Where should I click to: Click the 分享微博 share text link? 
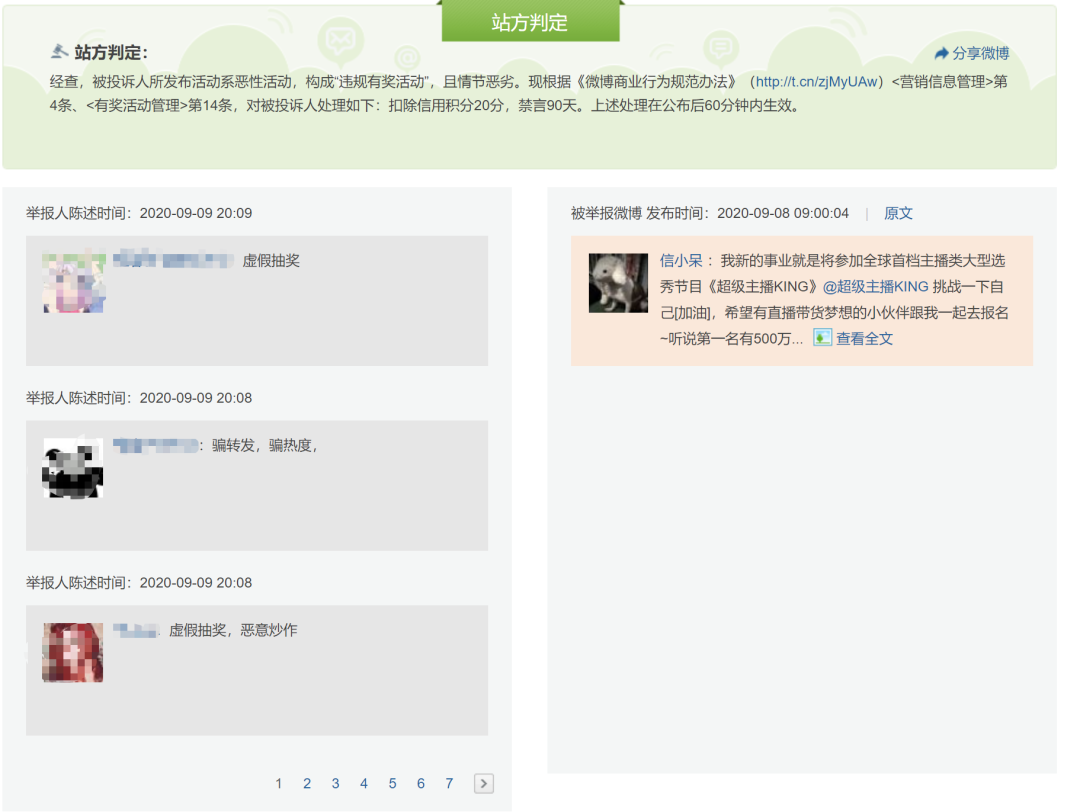click(x=980, y=53)
